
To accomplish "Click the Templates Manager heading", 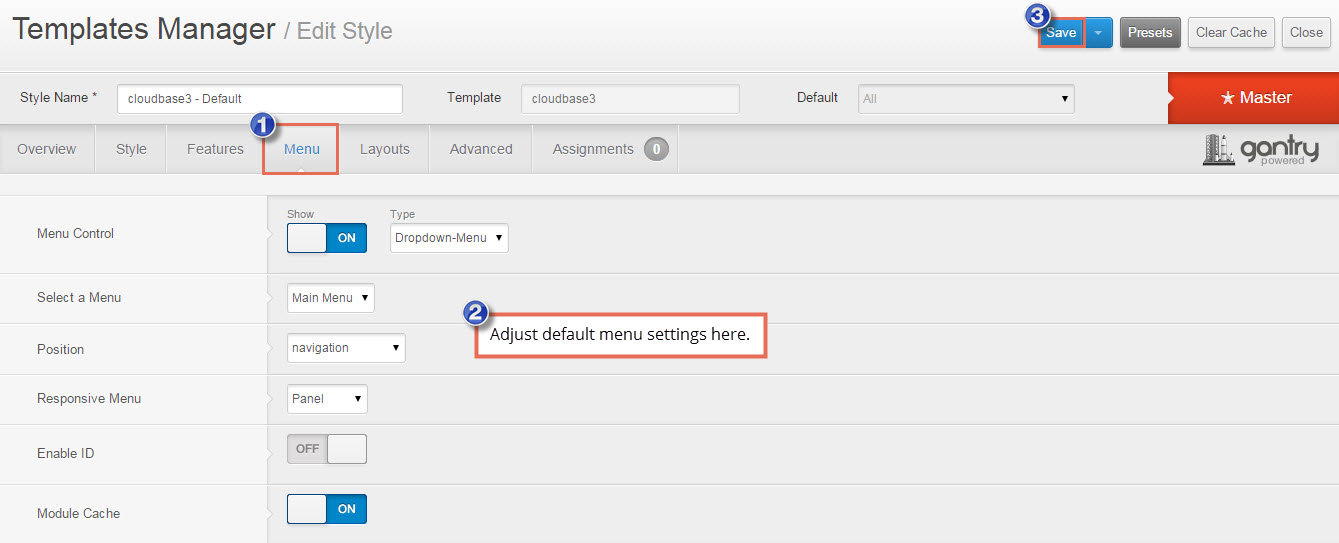I will coord(144,29).
